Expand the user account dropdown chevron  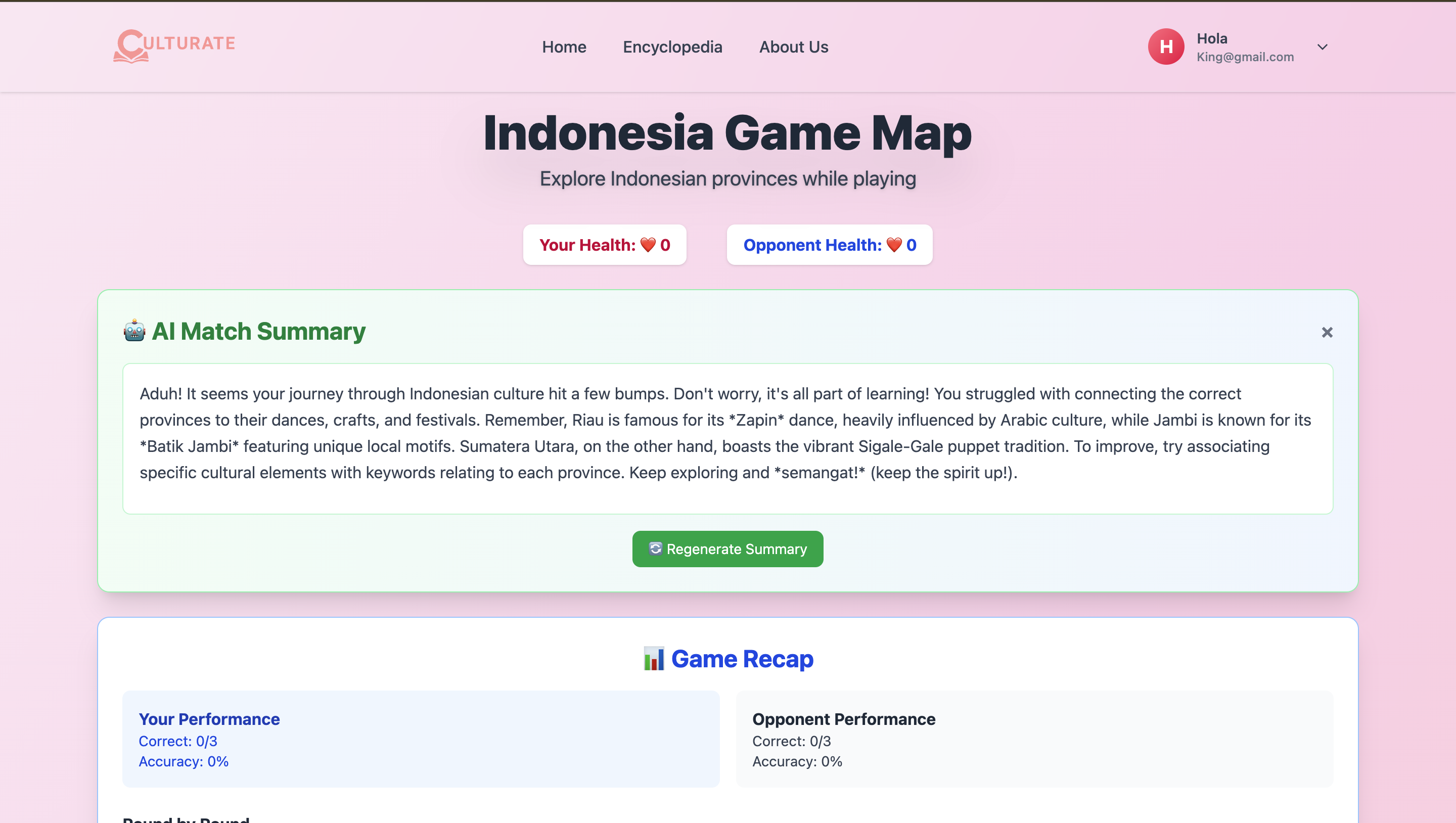coord(1322,47)
